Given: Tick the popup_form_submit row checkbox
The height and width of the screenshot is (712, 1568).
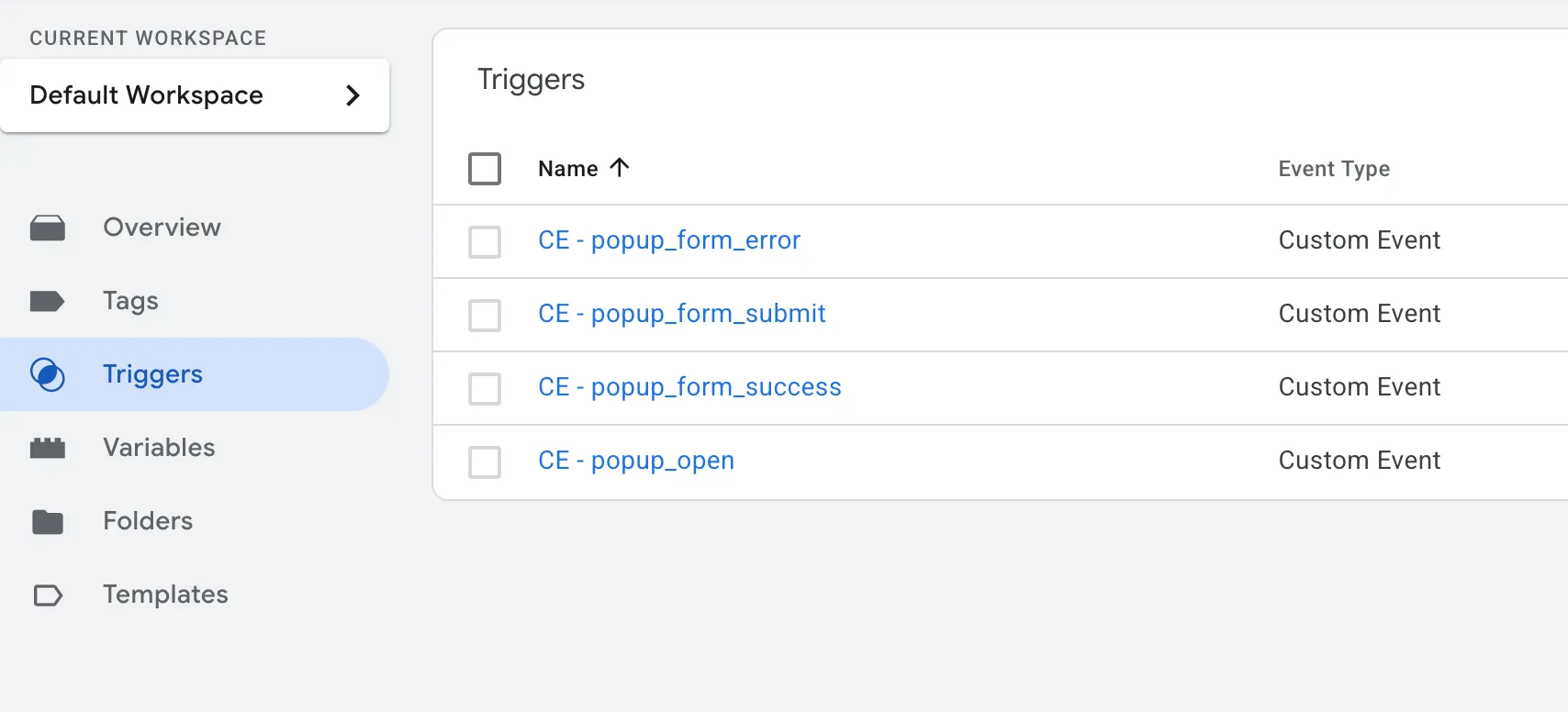Looking at the screenshot, I should coord(485,316).
